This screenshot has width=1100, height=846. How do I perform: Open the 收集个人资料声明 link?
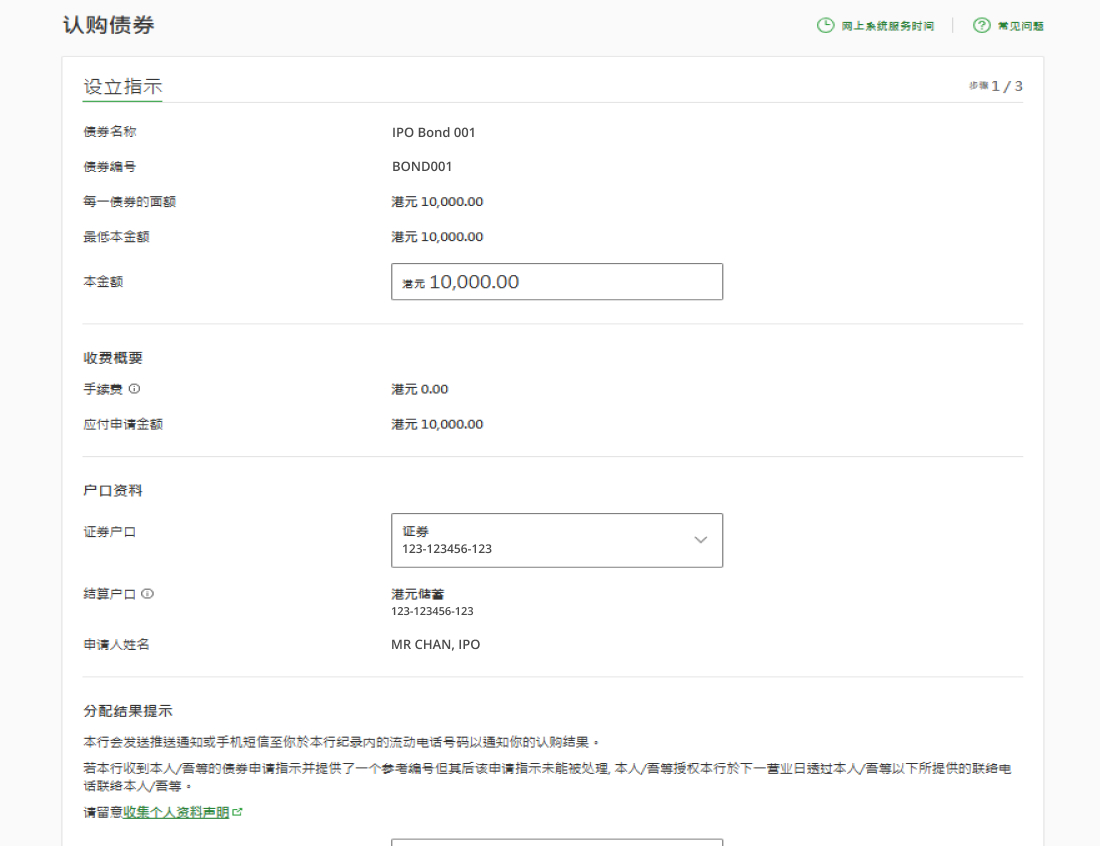(x=176, y=812)
